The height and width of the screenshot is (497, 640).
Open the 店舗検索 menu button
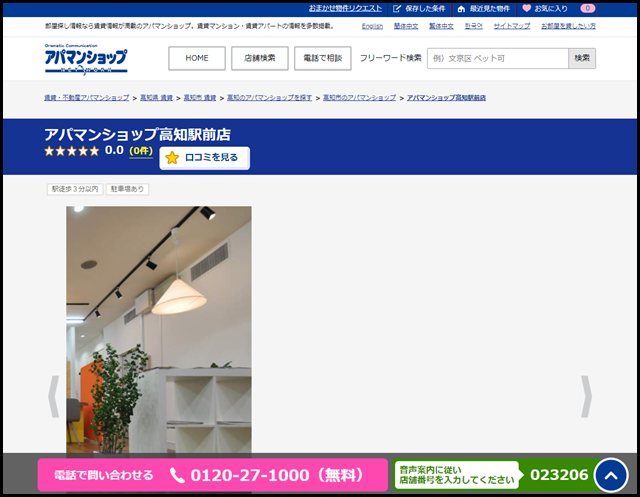260,58
